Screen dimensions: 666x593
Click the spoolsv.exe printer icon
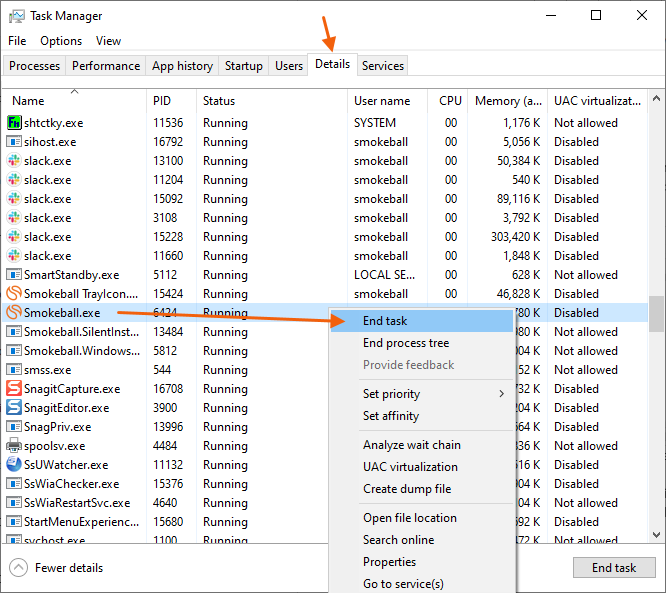tap(14, 446)
